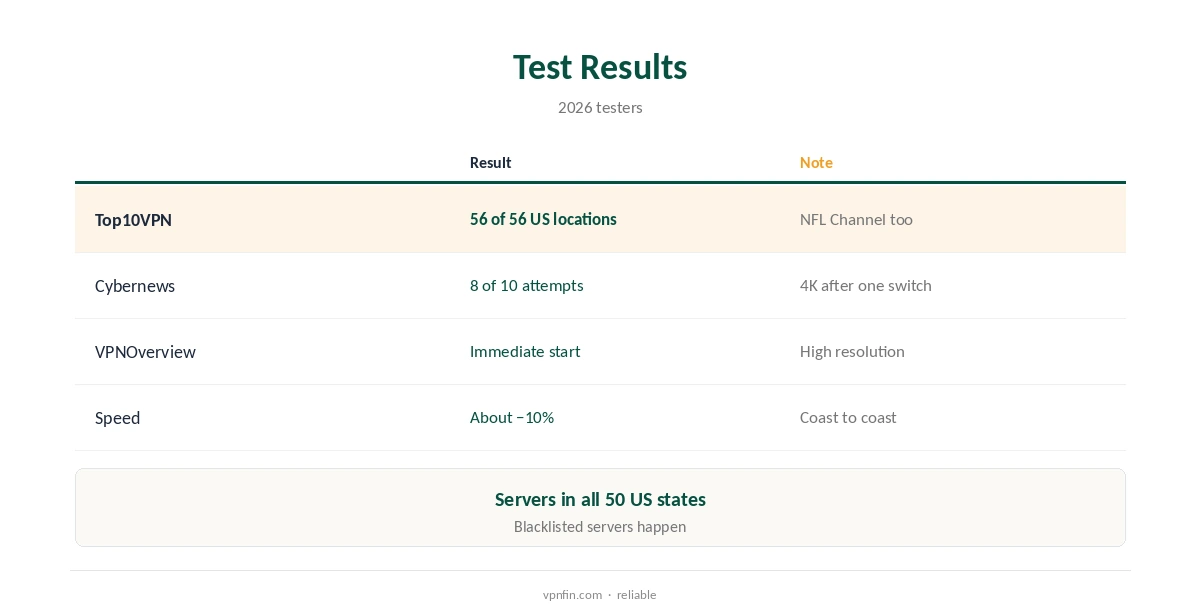The image size is (1200, 614).
Task: Click the 'Coast to coast' note
Action: point(848,417)
